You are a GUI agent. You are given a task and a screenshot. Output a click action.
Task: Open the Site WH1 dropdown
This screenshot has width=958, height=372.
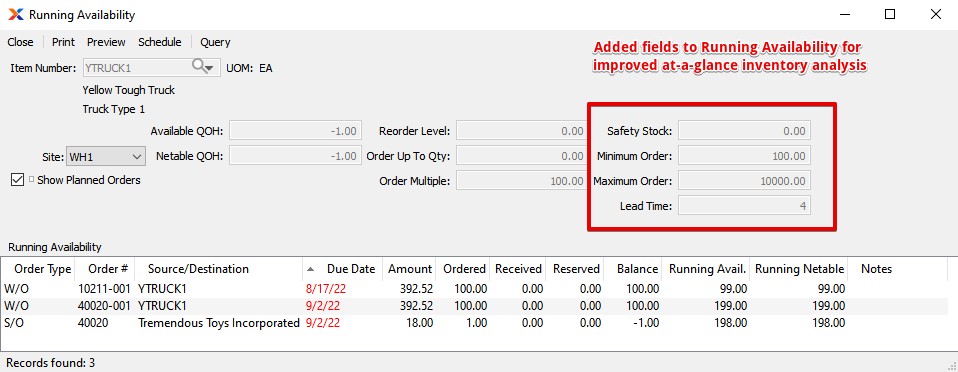[x=106, y=156]
